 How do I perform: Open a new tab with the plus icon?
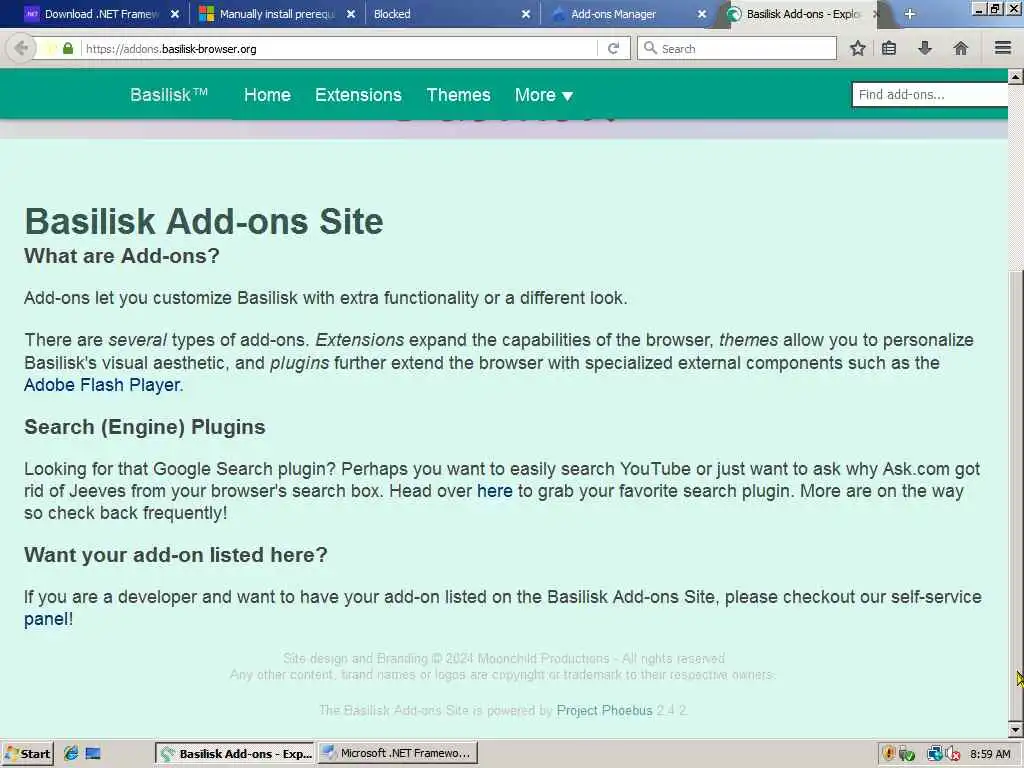pyautogui.click(x=910, y=14)
